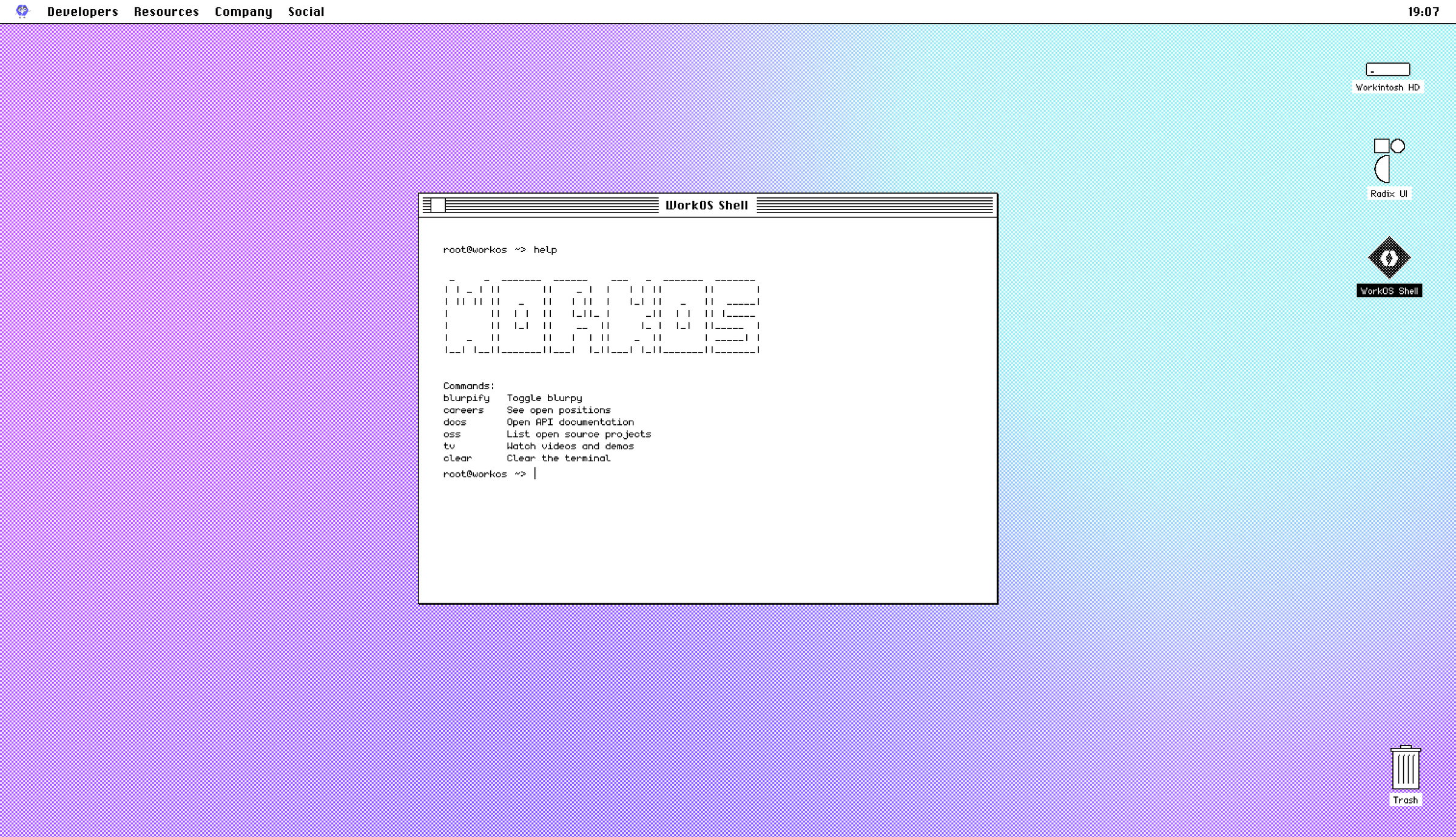Open the Resources menu

(166, 12)
